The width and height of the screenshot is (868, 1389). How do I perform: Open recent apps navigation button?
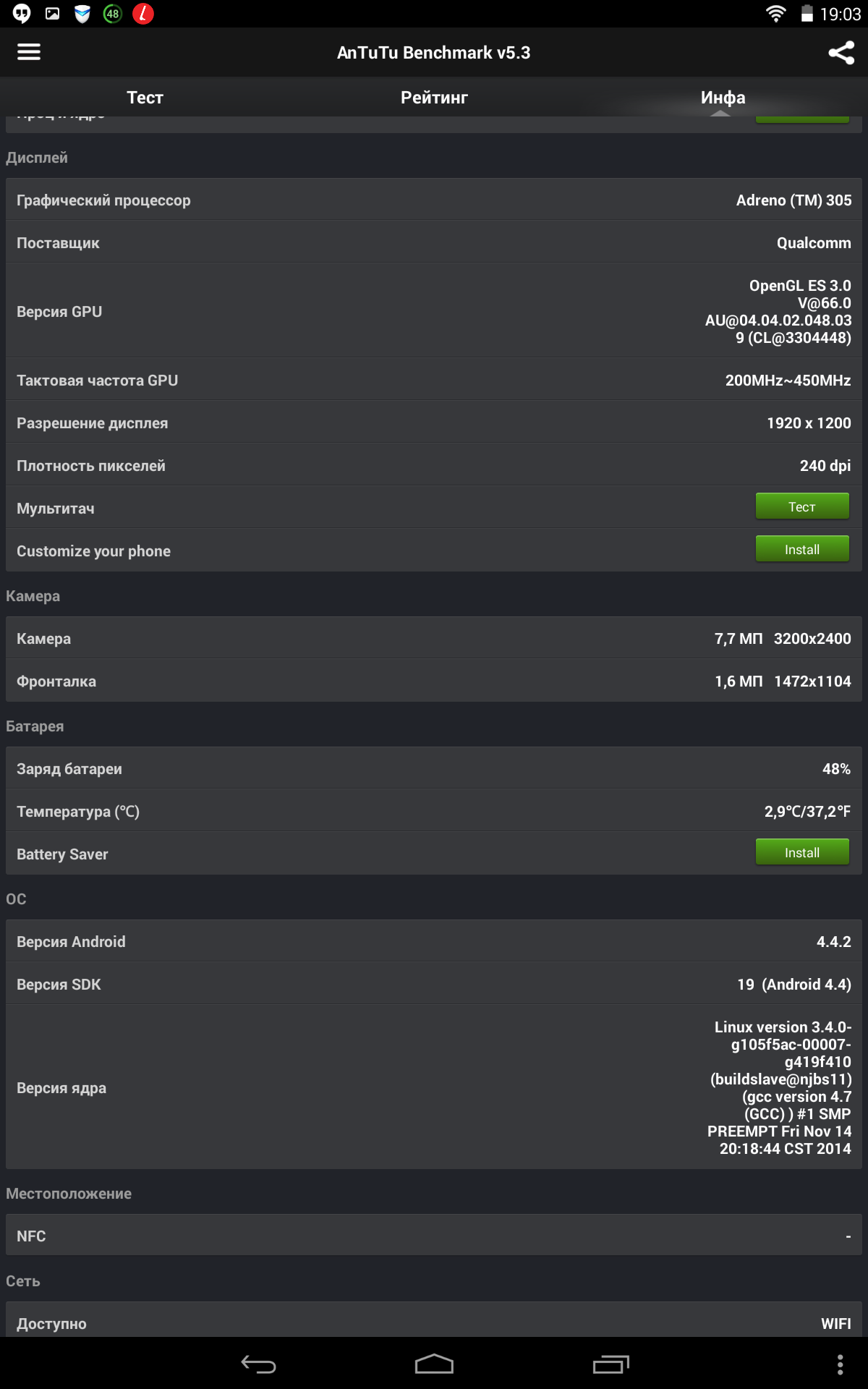click(610, 1364)
